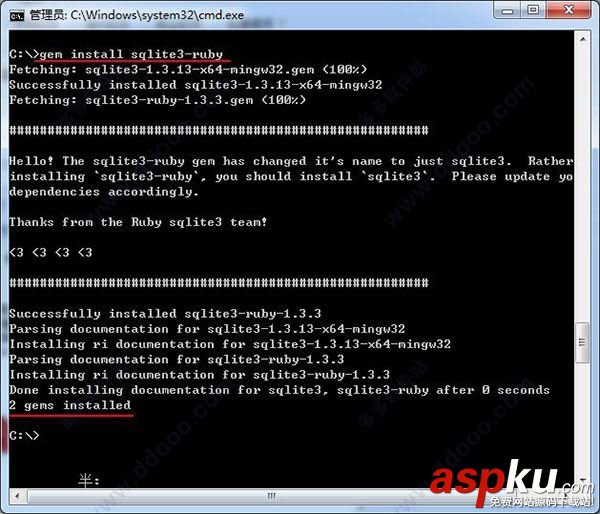Close the cmd.exe window

pos(569,10)
